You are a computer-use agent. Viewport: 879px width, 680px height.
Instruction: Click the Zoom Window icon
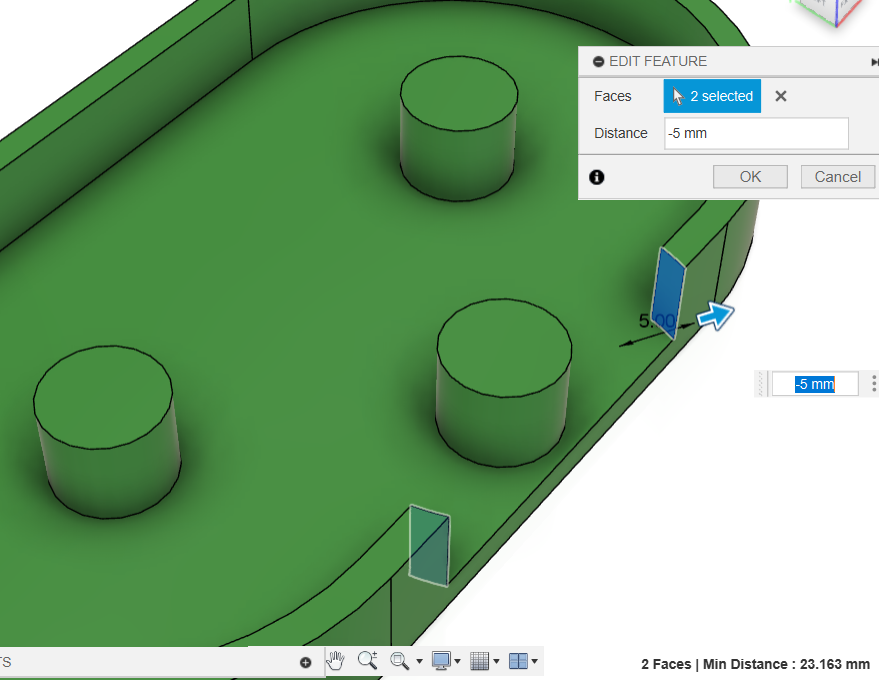[x=399, y=660]
